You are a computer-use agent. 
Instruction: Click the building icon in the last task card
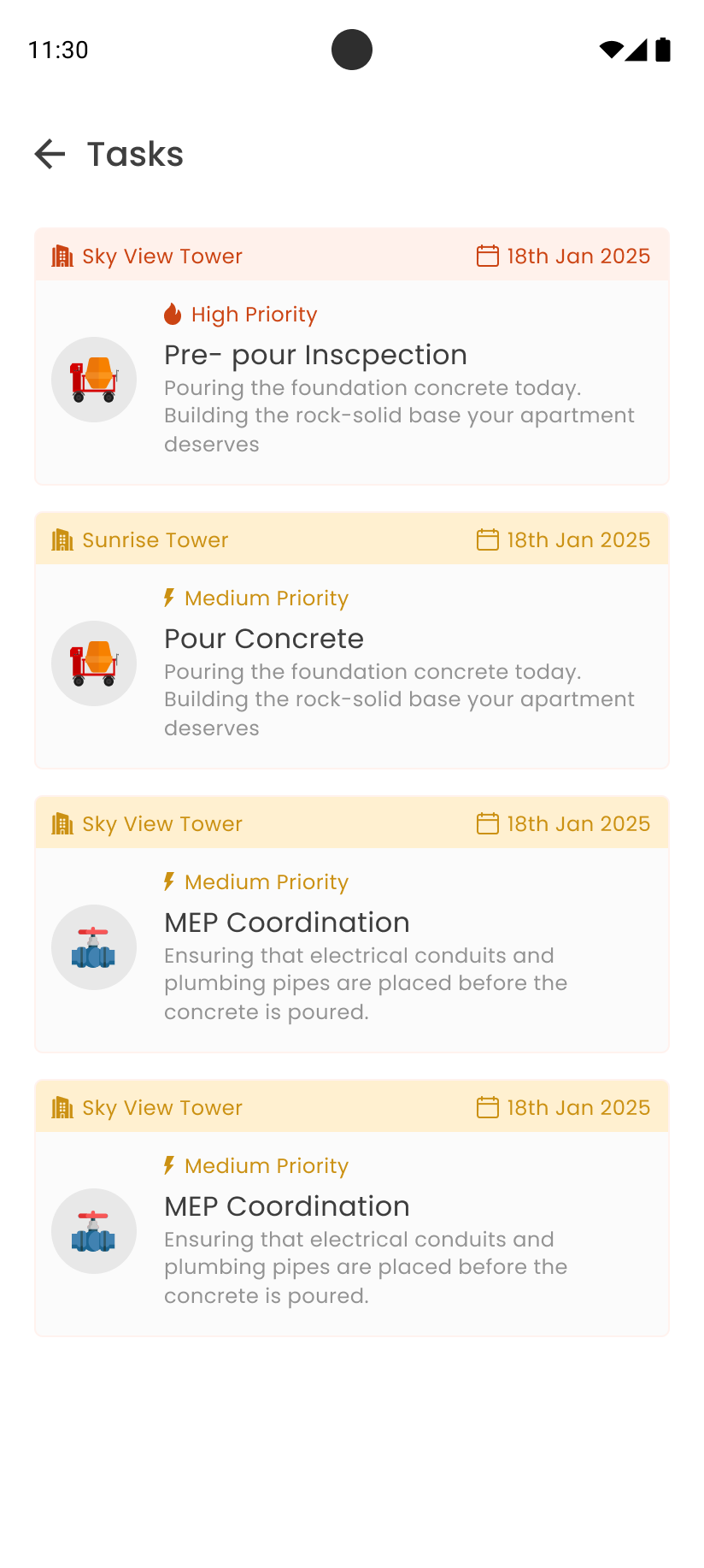(x=62, y=1108)
